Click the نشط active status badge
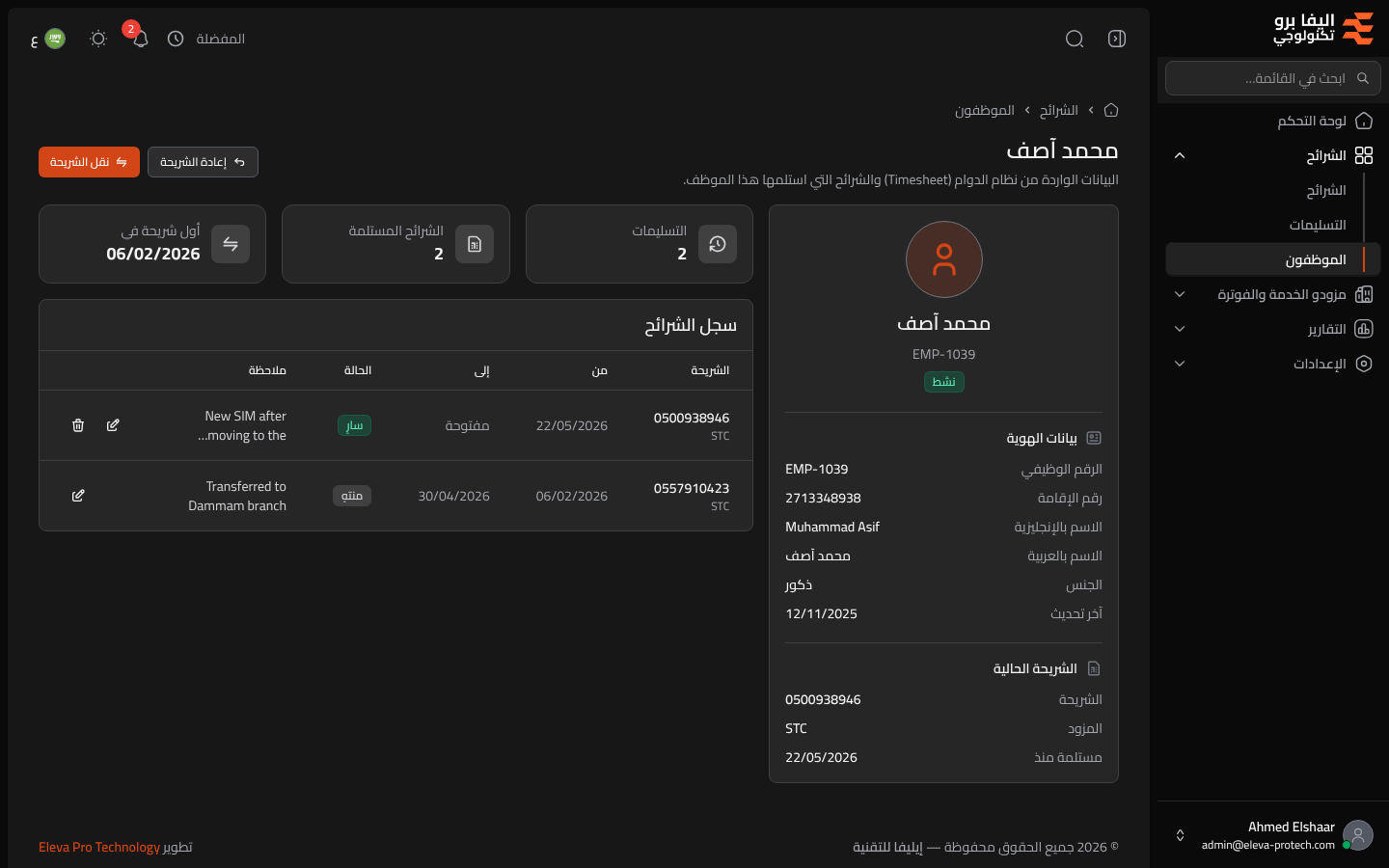This screenshot has height=868, width=1389. click(944, 382)
